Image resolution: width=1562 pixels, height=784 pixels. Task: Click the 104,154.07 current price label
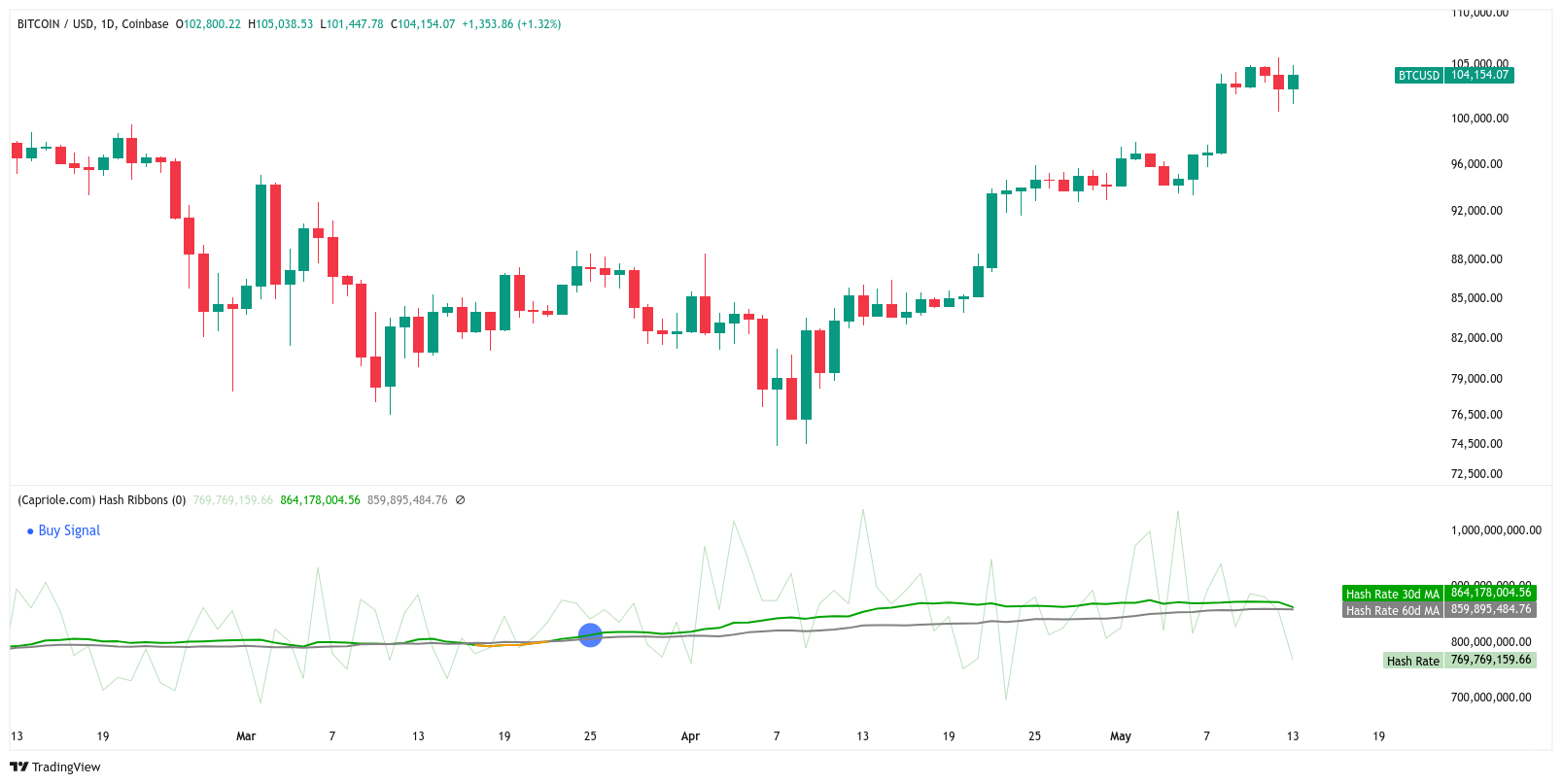click(1479, 75)
